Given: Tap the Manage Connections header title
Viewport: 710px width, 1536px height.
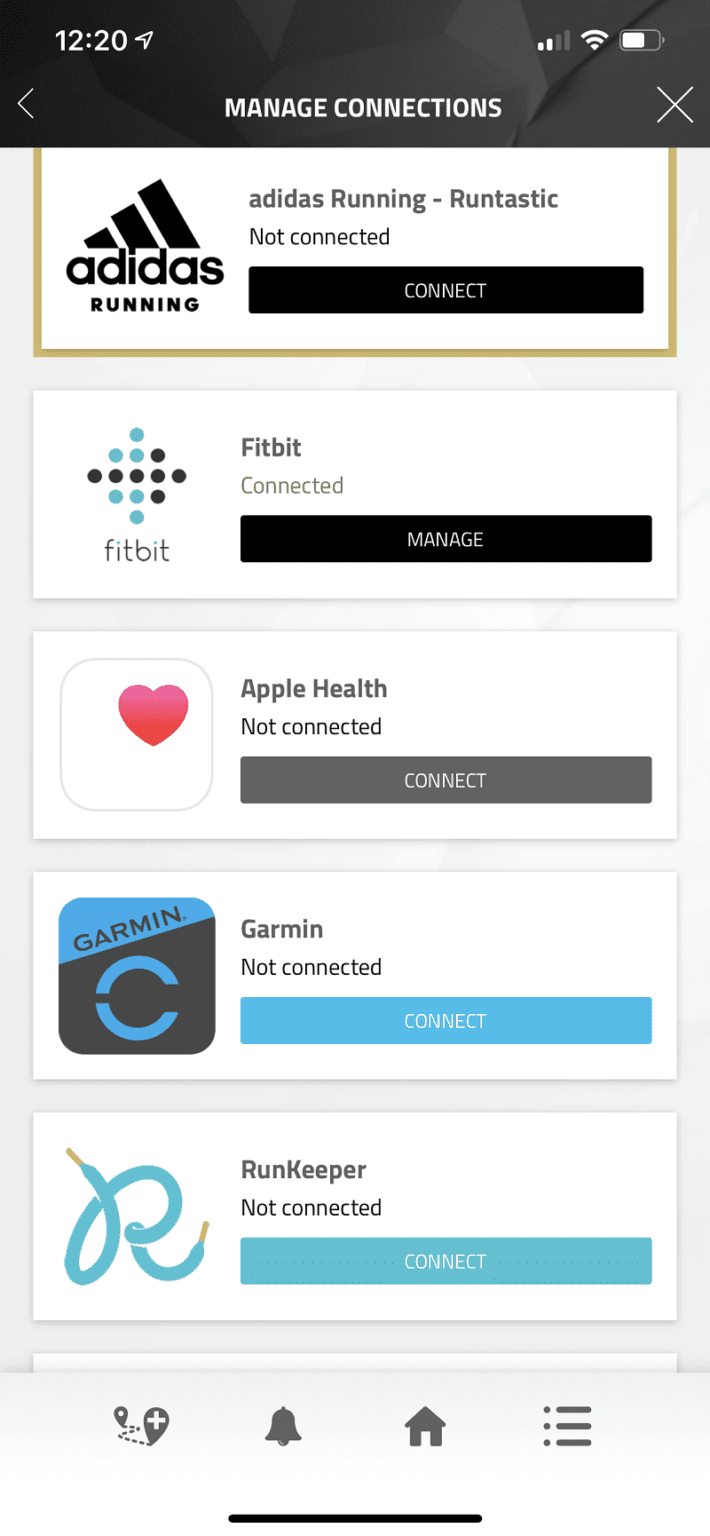Looking at the screenshot, I should tap(363, 108).
